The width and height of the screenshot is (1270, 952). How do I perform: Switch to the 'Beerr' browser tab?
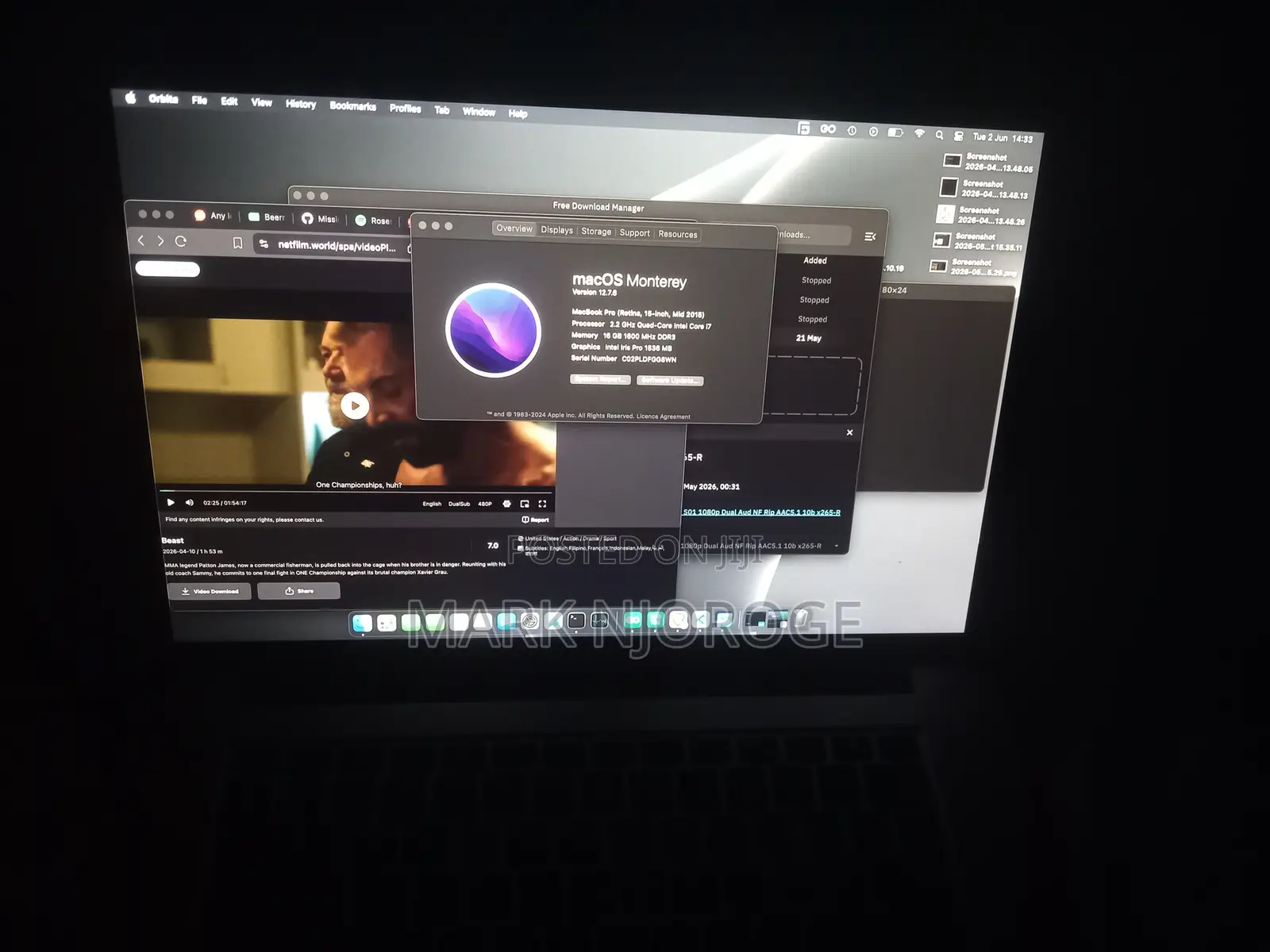click(267, 217)
